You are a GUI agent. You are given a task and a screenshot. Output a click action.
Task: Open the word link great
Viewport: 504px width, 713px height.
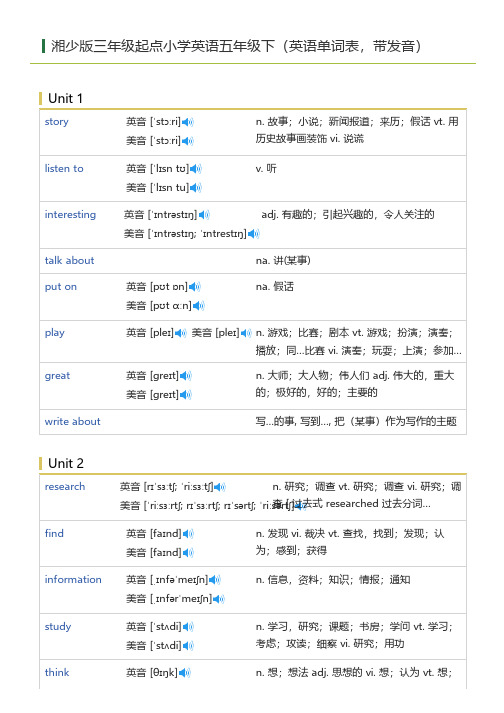click(x=57, y=376)
